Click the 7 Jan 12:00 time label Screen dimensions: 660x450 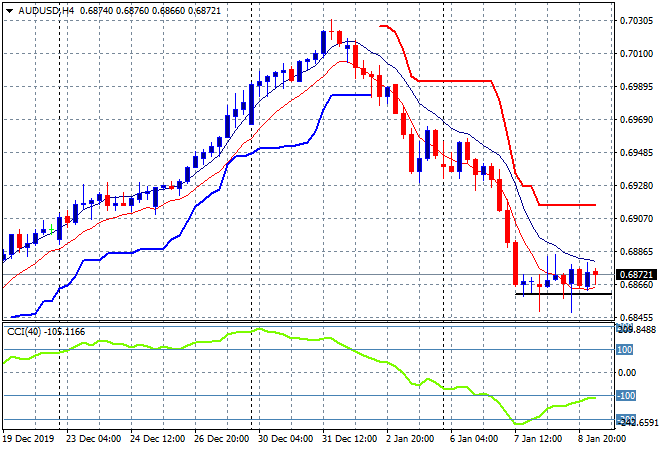pos(538,439)
